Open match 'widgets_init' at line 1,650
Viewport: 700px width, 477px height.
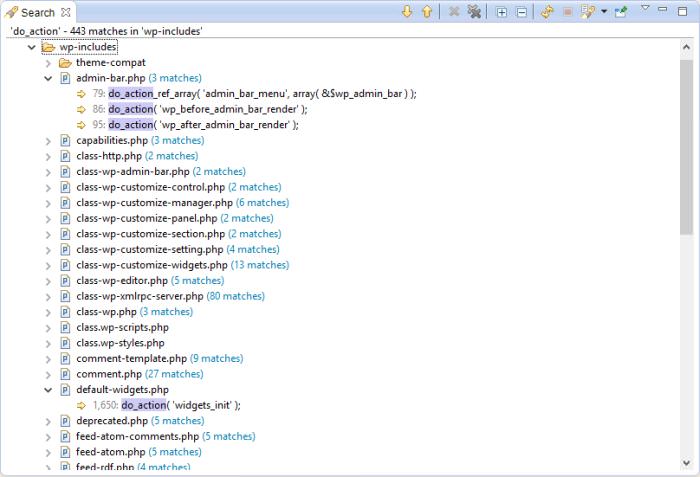(x=167, y=406)
